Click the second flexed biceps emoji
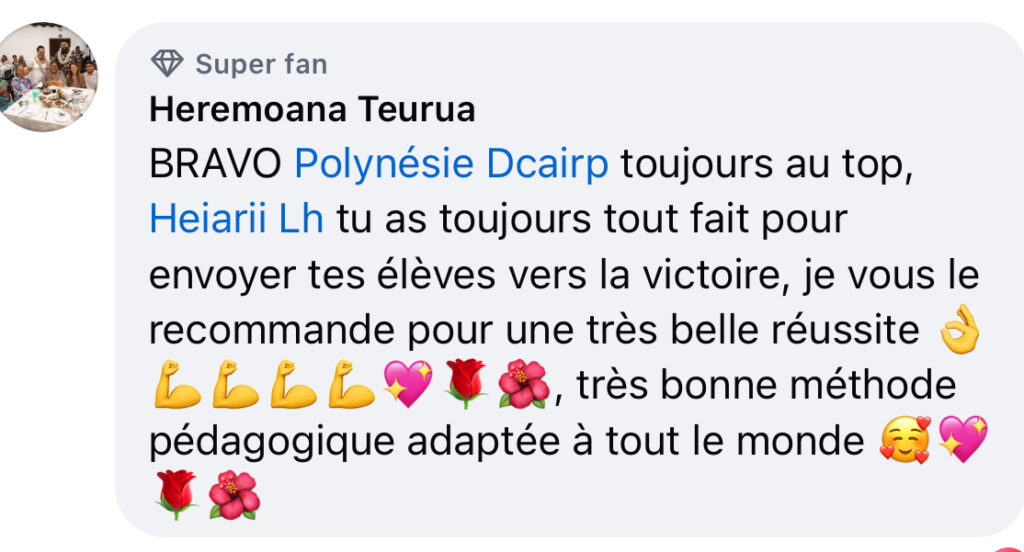Screen dimensions: 1024x552 [235, 385]
